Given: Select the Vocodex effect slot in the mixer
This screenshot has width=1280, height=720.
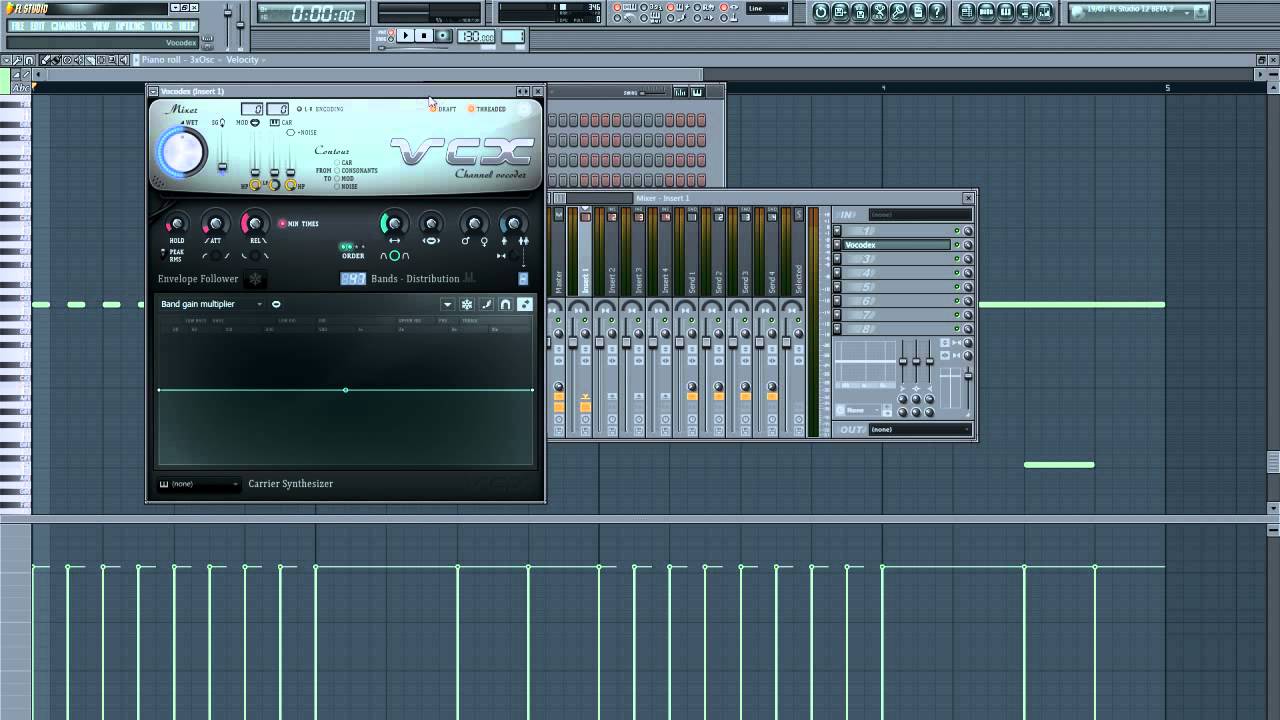Looking at the screenshot, I should (897, 245).
